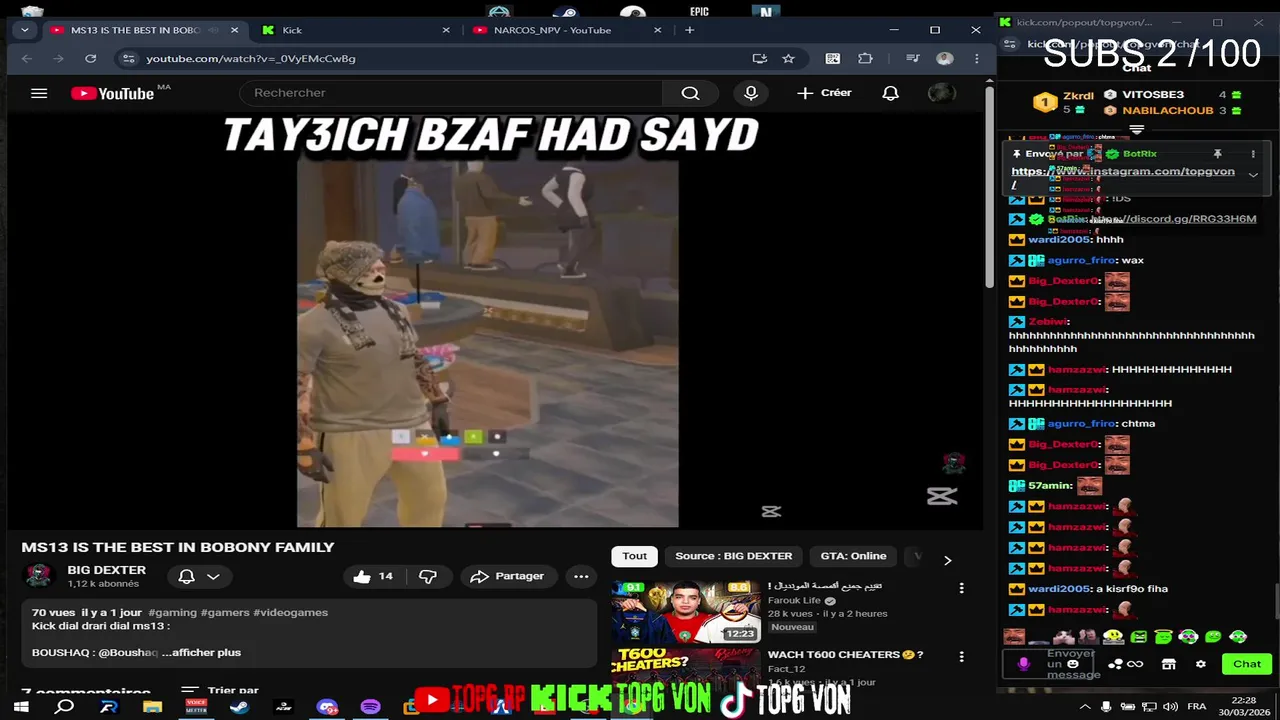This screenshot has height=720, width=1280.
Task: Open Steam from the taskbar
Action: (x=239, y=707)
